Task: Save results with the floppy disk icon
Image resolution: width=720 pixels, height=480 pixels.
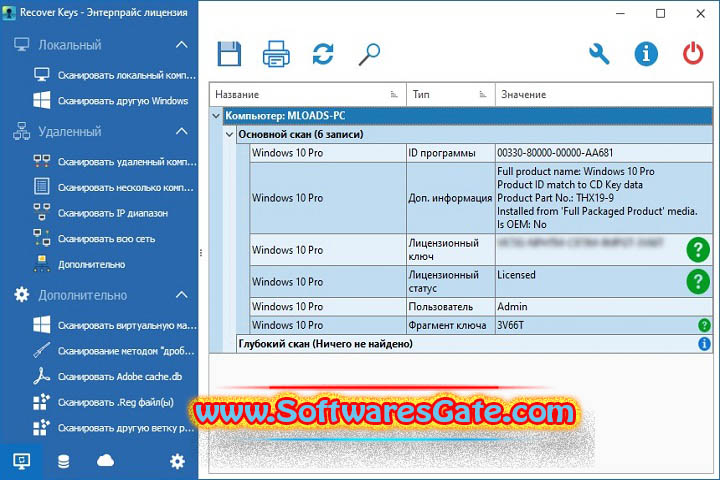Action: tap(229, 54)
